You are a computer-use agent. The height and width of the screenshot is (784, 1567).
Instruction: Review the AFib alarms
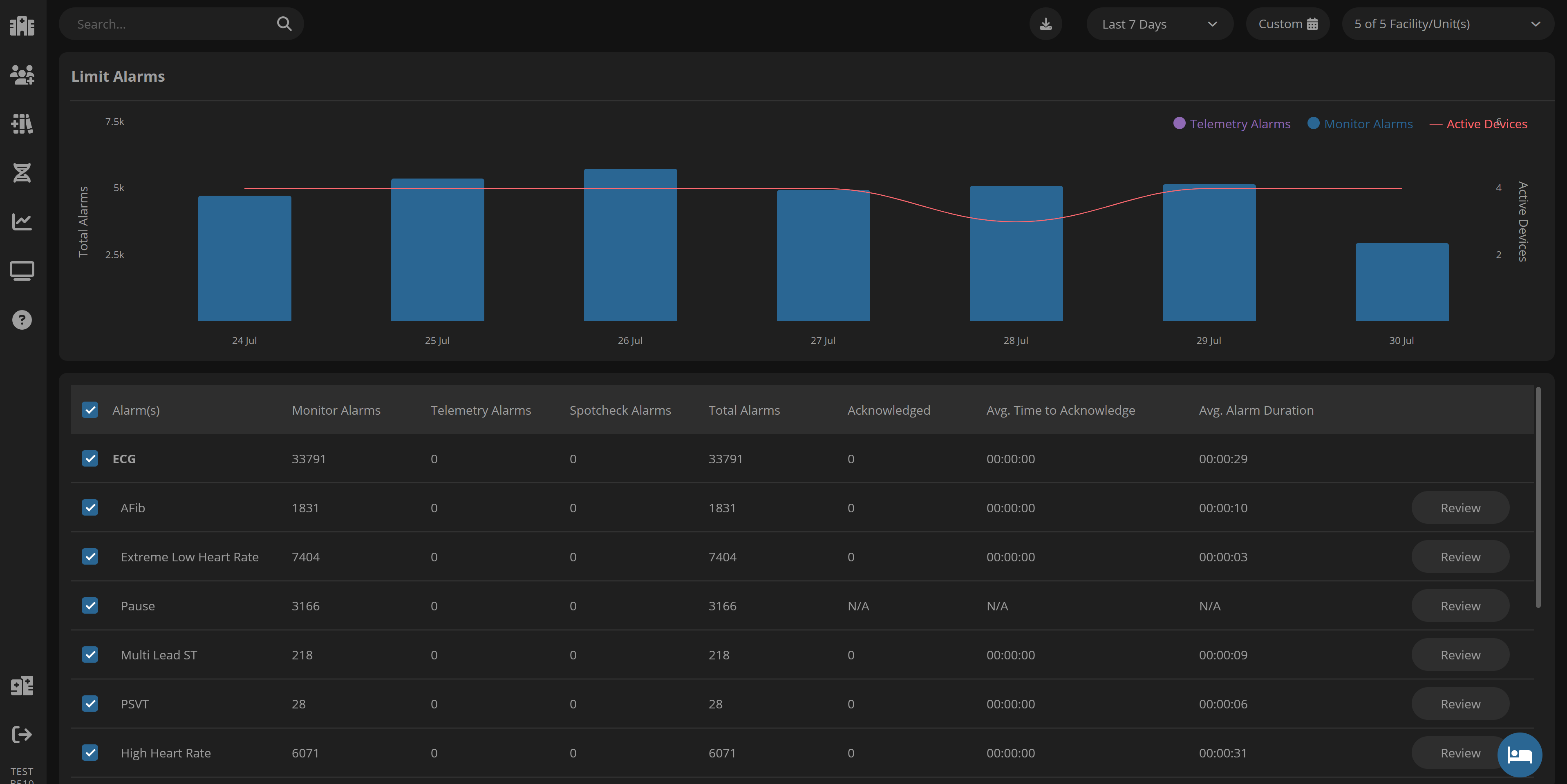[x=1460, y=508]
